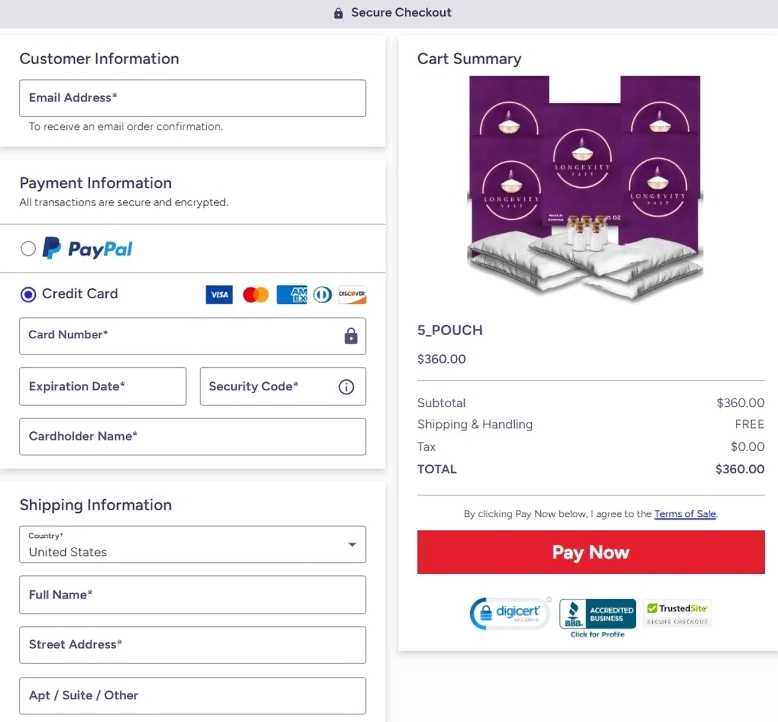Image resolution: width=778 pixels, height=722 pixels.
Task: Click the Mastercard logo icon
Action: point(256,295)
